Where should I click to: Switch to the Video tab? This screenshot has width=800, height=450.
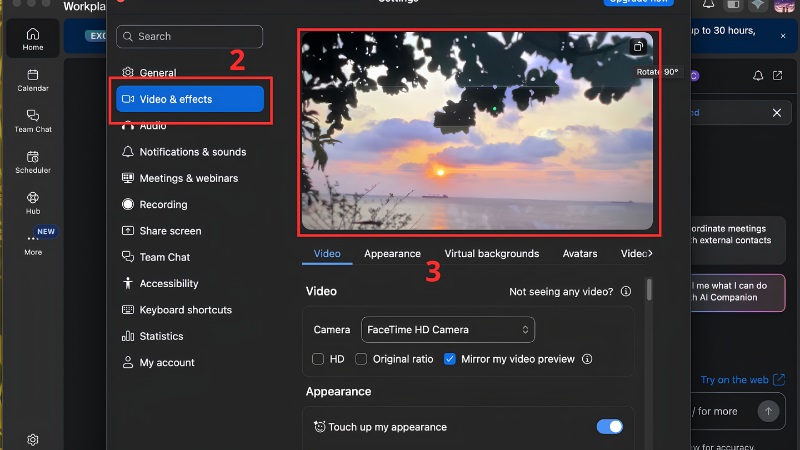[327, 254]
